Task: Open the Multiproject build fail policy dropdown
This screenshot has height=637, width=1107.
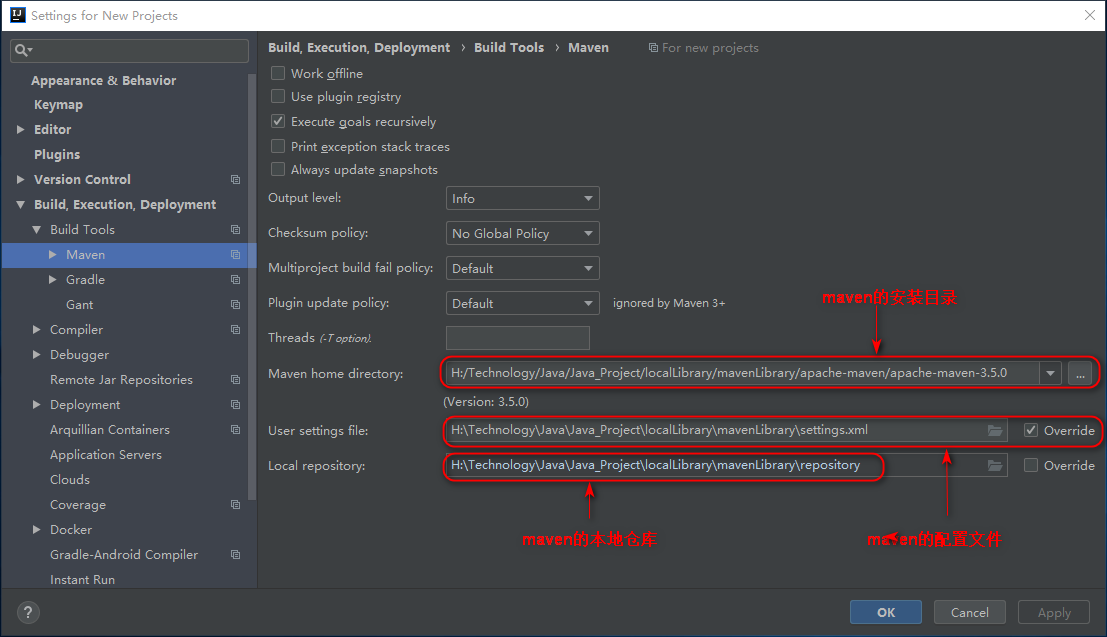Action: coord(522,268)
